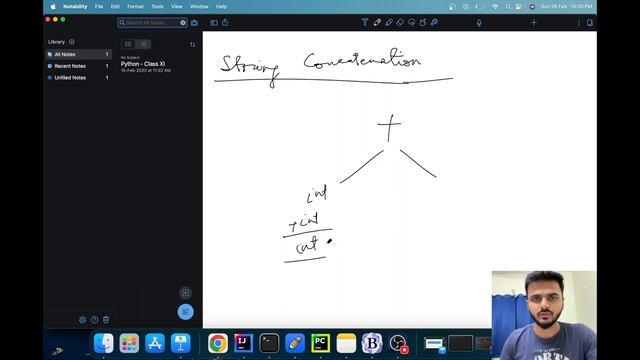Image resolution: width=640 pixels, height=360 pixels.
Task: Open Finder from the Dock
Action: pos(104,343)
